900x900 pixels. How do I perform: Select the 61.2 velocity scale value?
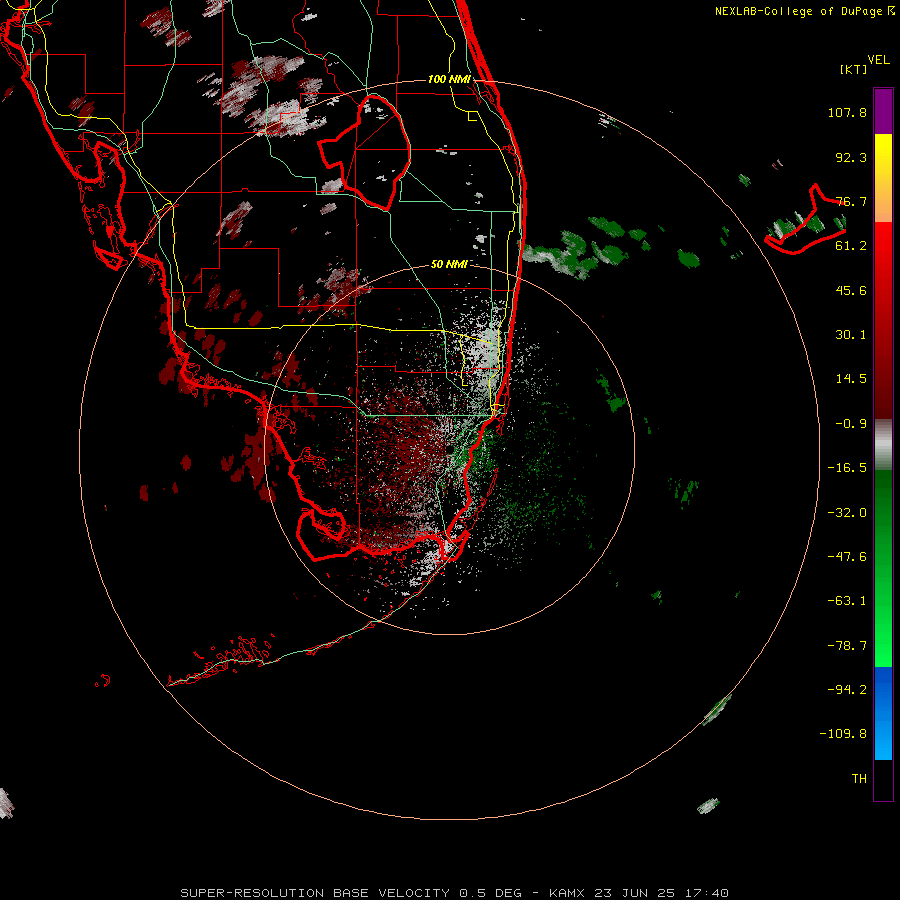click(x=851, y=246)
